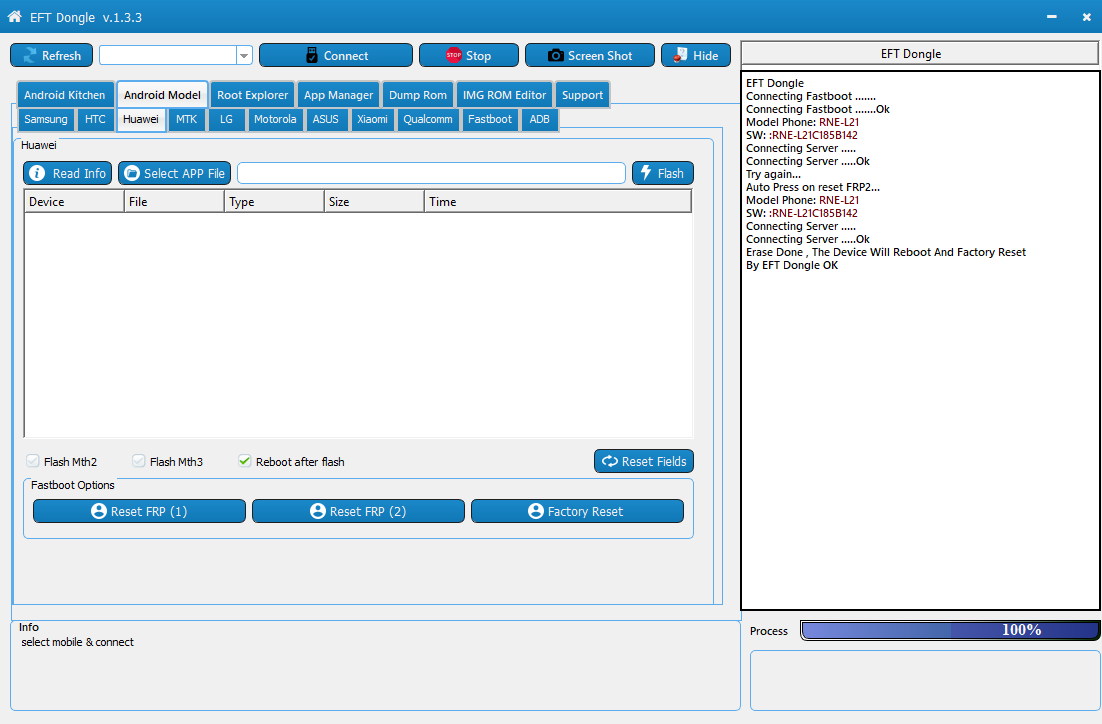Click the Select APP File button
Image resolution: width=1102 pixels, height=724 pixels.
coord(174,173)
